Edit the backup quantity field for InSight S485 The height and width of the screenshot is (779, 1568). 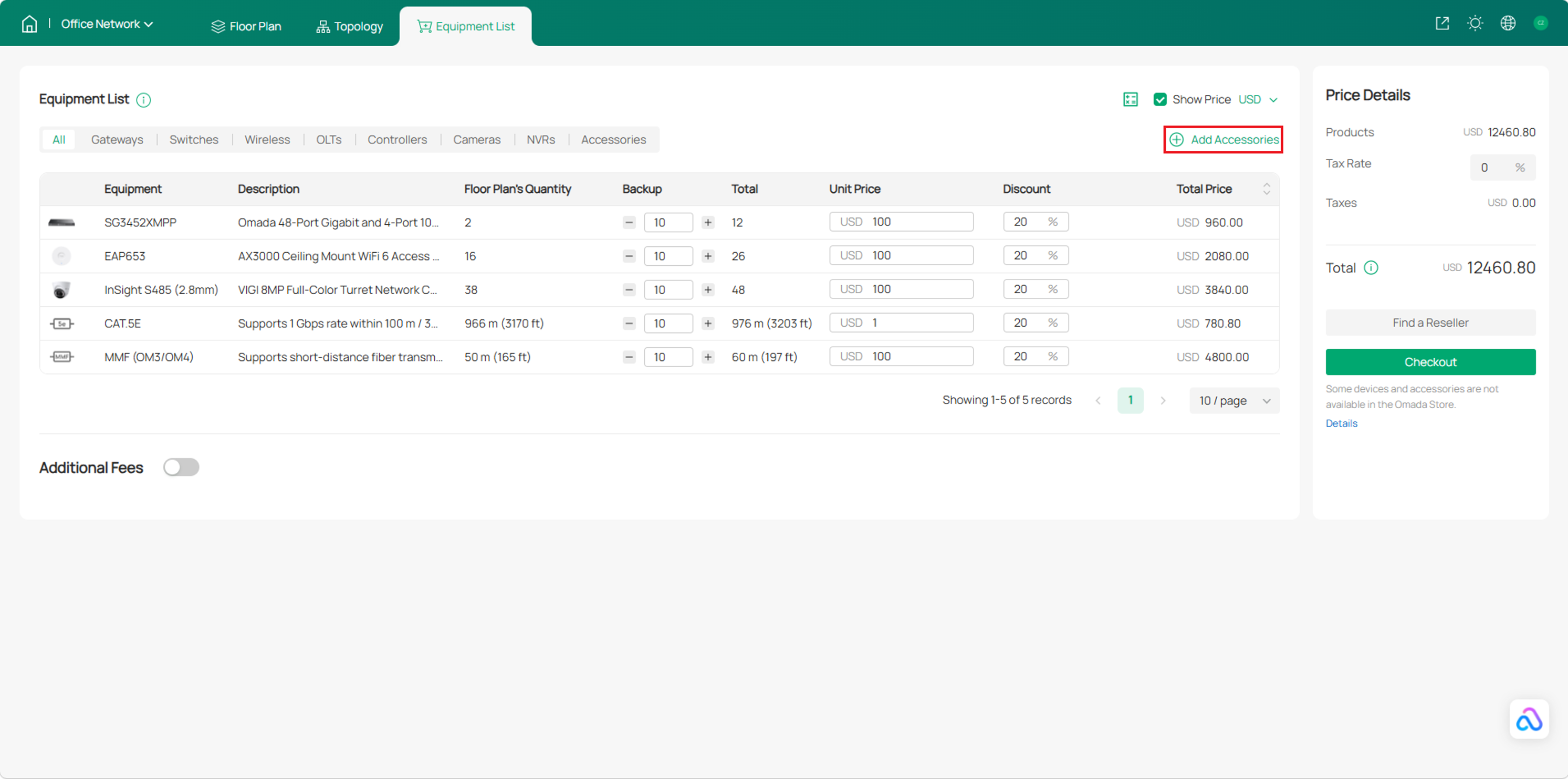[x=668, y=290]
